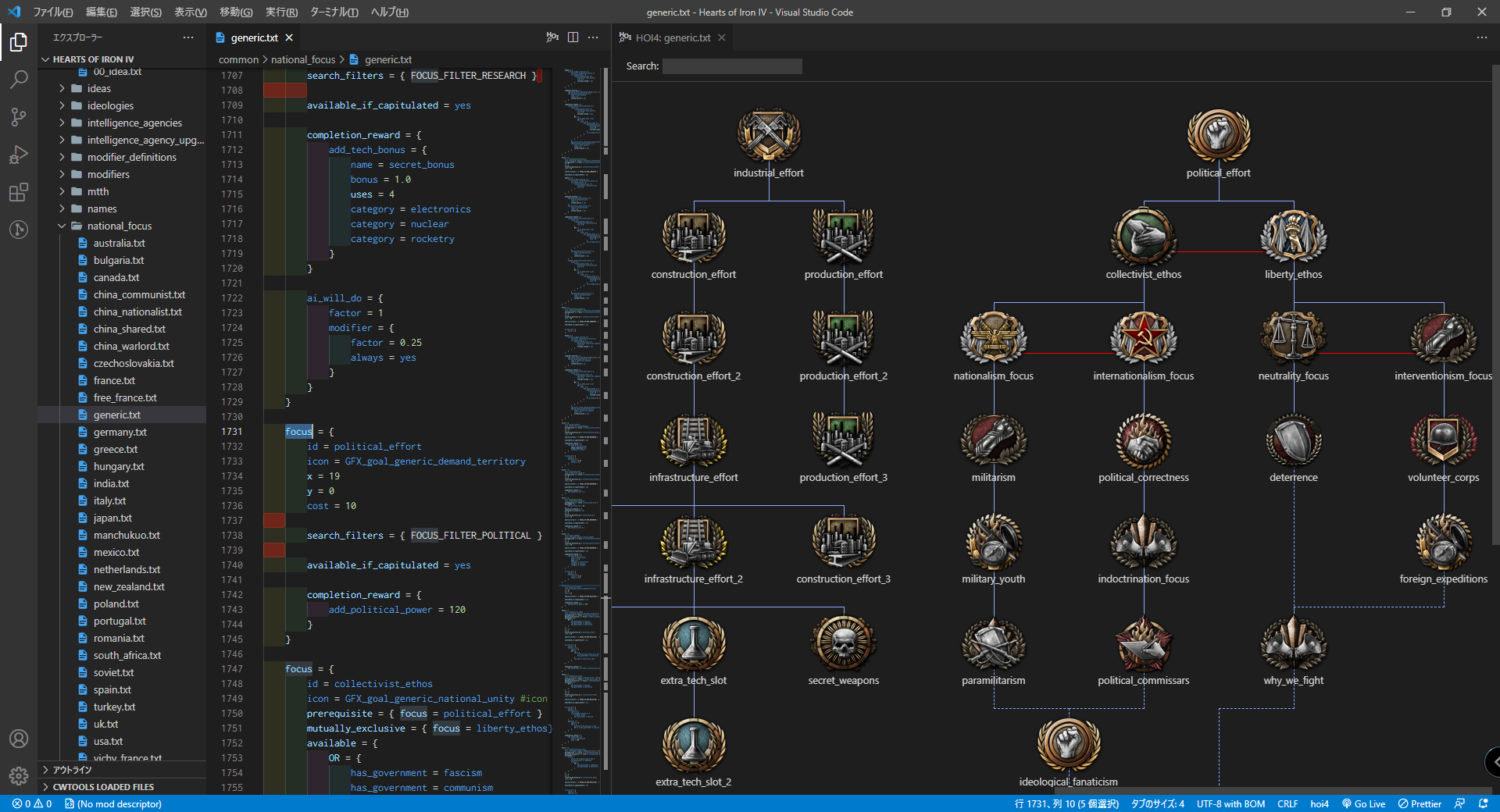The width and height of the screenshot is (1500, 812).
Task: Open the ファイル(F) menu
Action: tap(53, 12)
